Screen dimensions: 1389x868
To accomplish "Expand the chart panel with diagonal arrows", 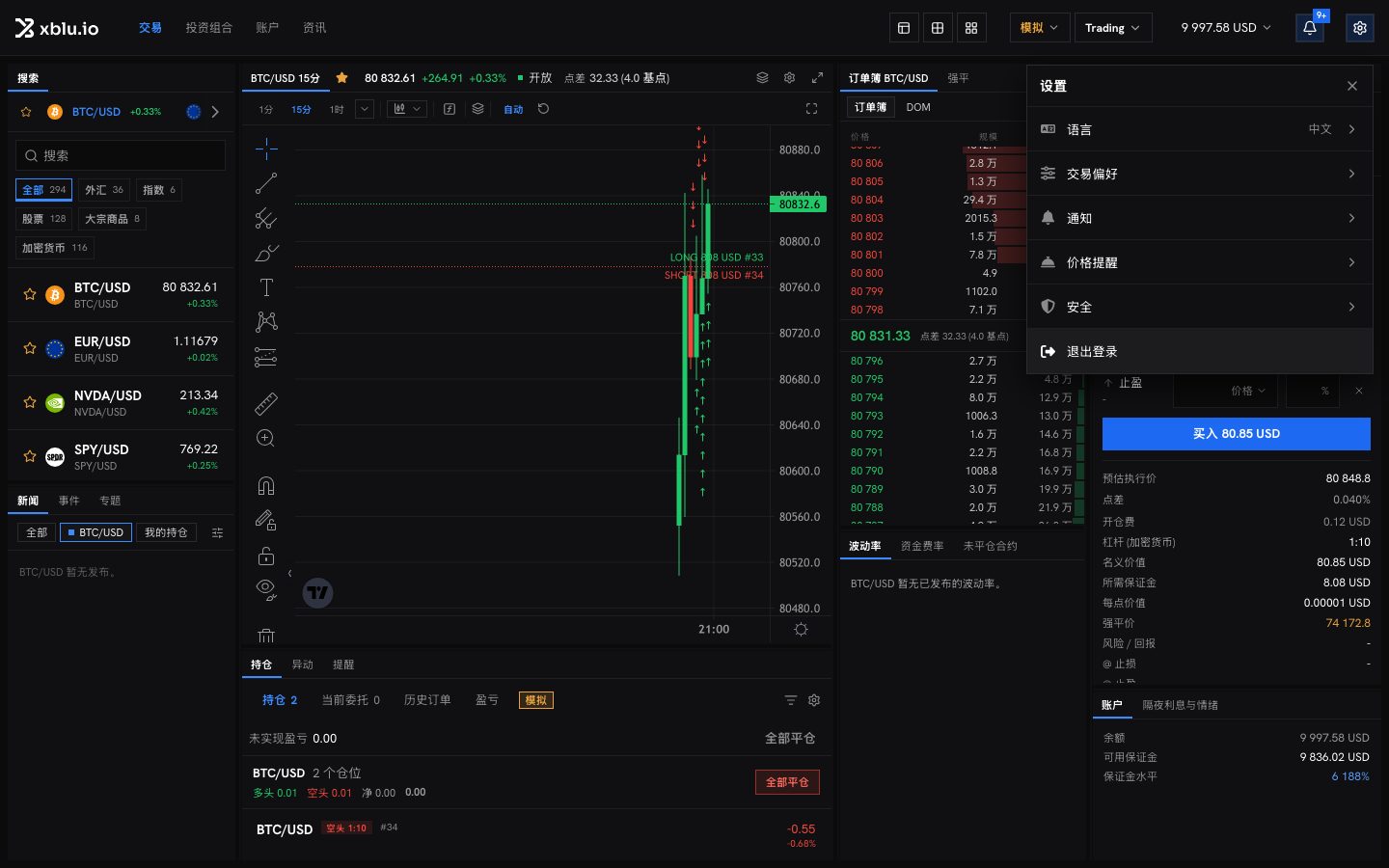I will (x=817, y=77).
